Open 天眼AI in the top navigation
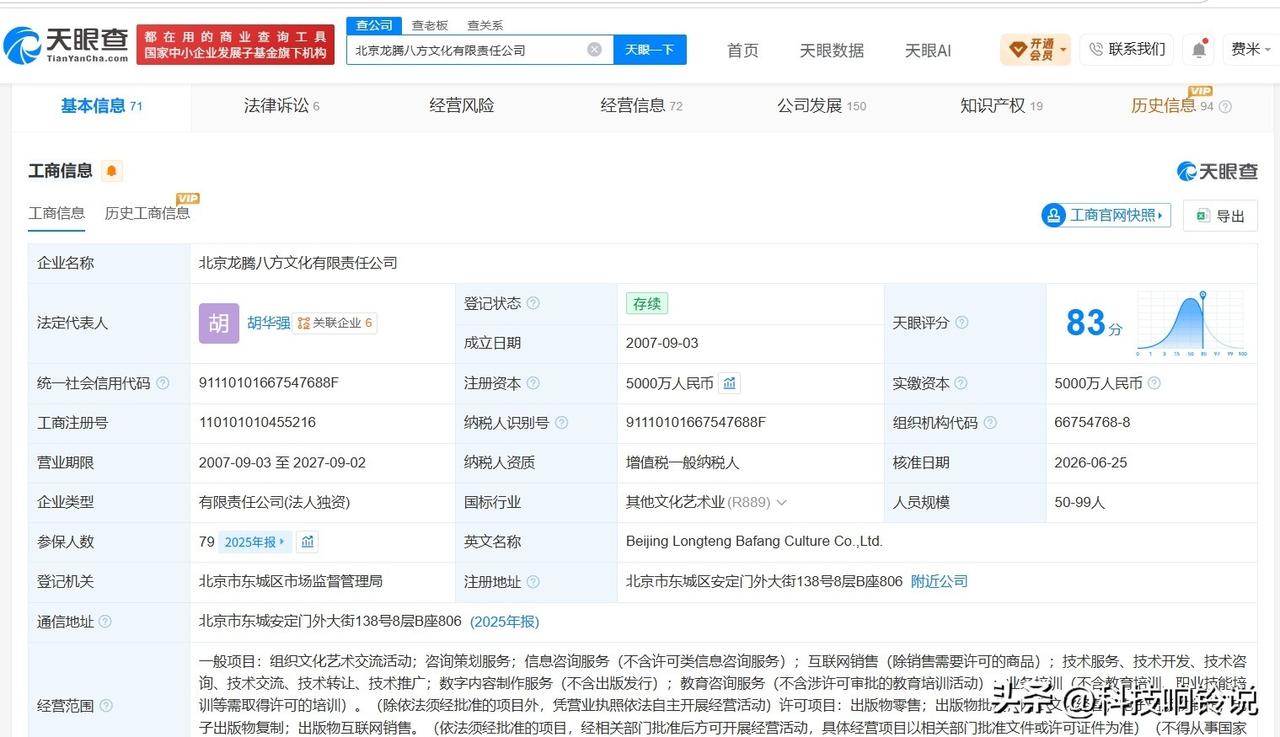This screenshot has width=1280, height=737. coord(928,50)
